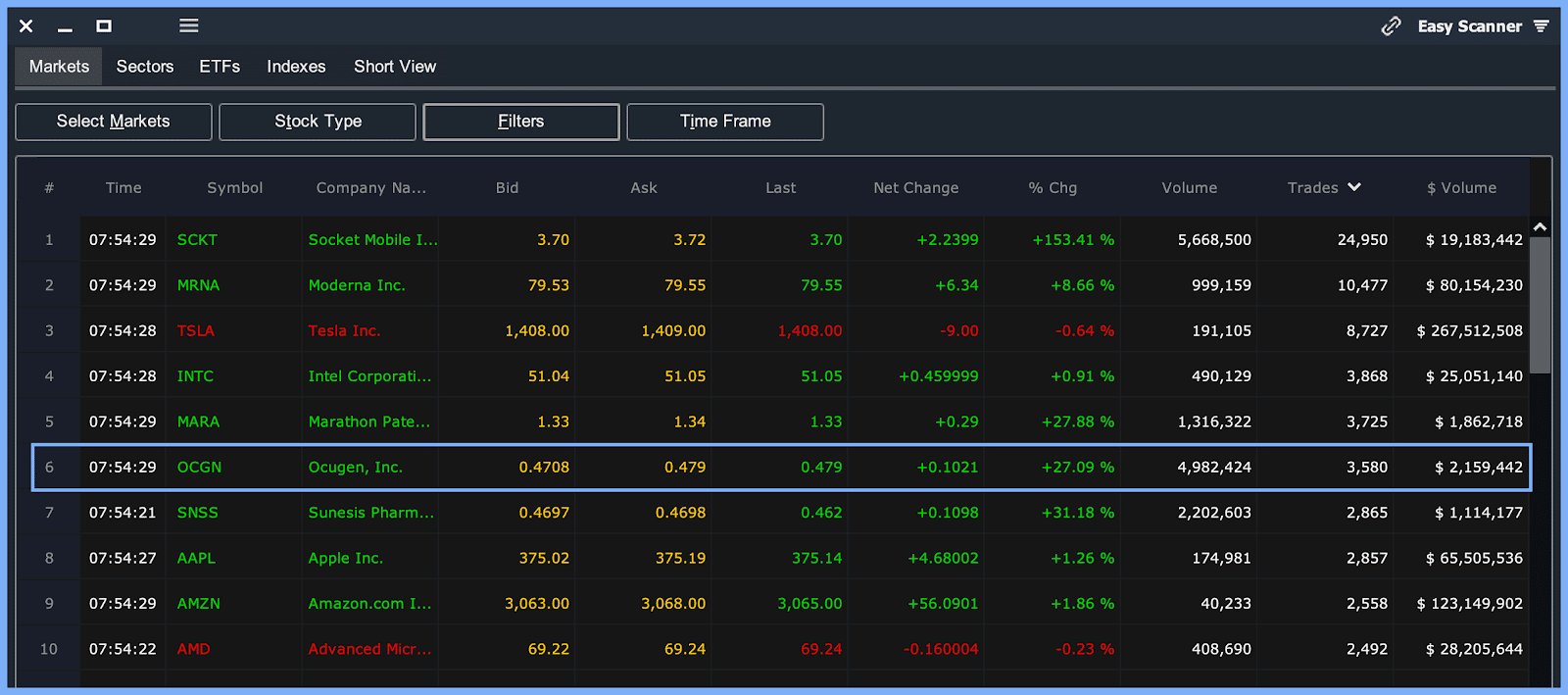Click the # column header
This screenshot has width=1568, height=695.
coord(49,187)
